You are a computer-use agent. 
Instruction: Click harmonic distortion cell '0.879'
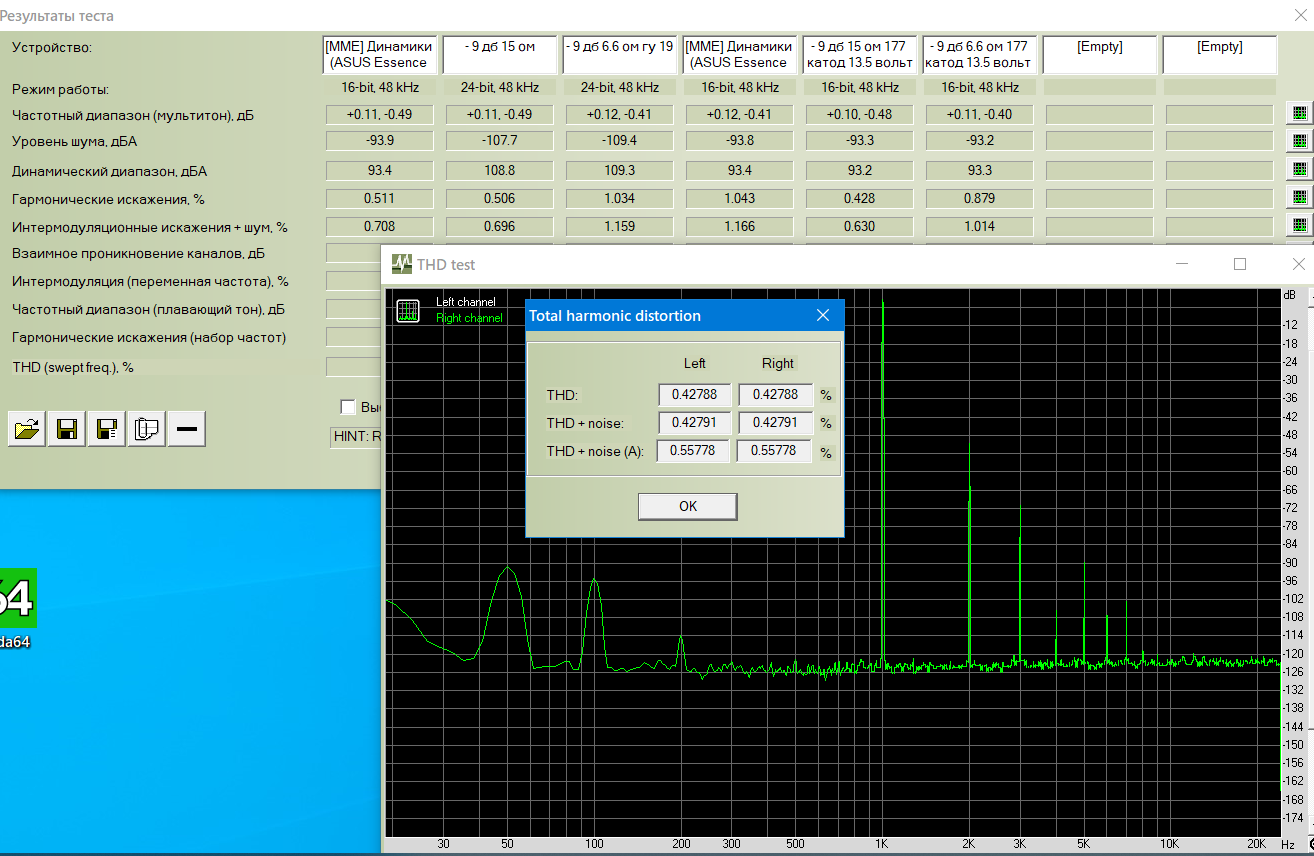(x=980, y=198)
